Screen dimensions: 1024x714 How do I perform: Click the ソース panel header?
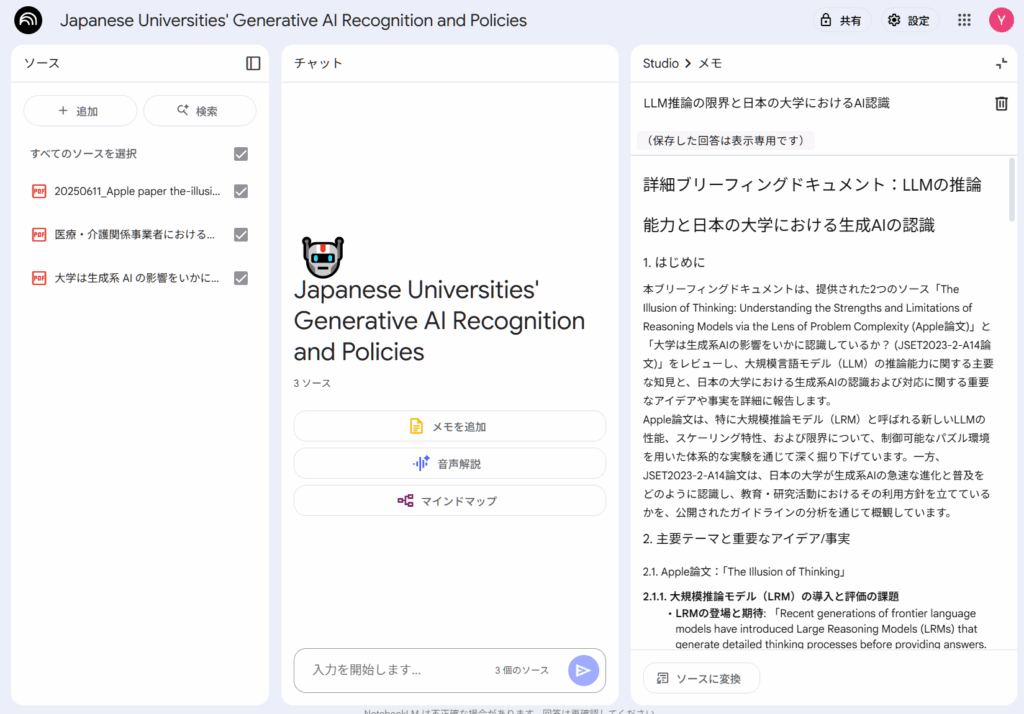point(42,63)
